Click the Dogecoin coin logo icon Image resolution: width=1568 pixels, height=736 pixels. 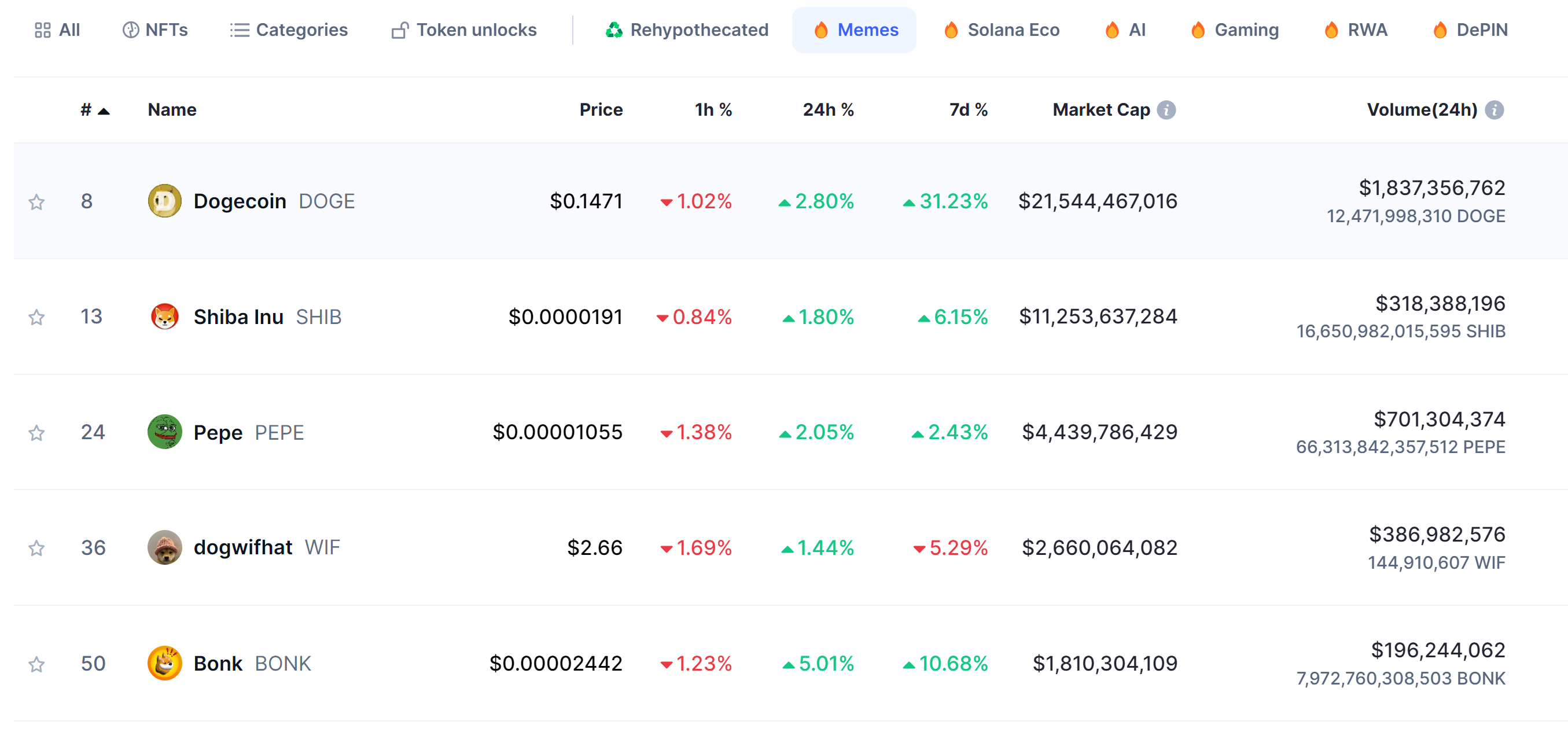(164, 201)
